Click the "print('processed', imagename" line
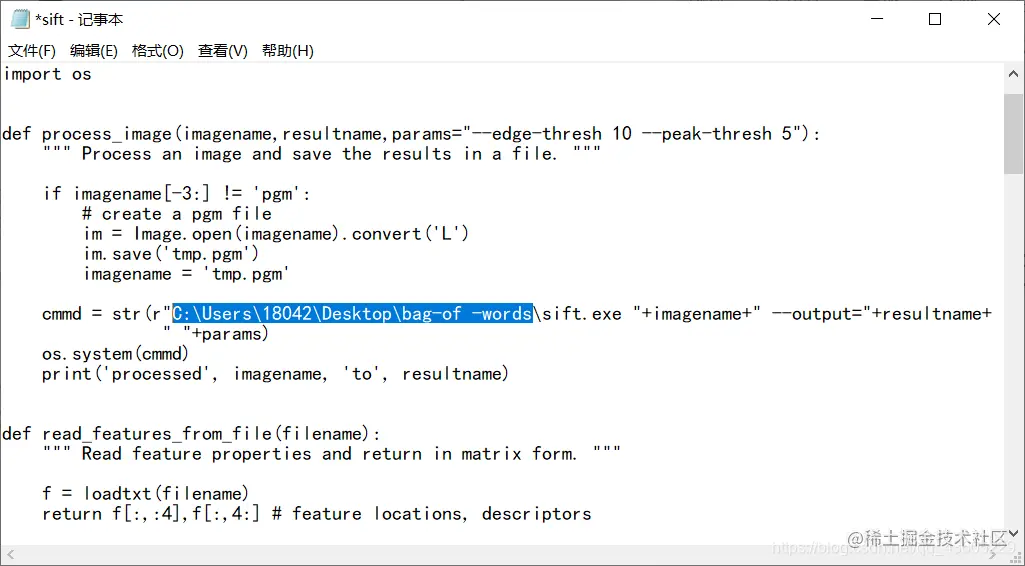 [275, 374]
